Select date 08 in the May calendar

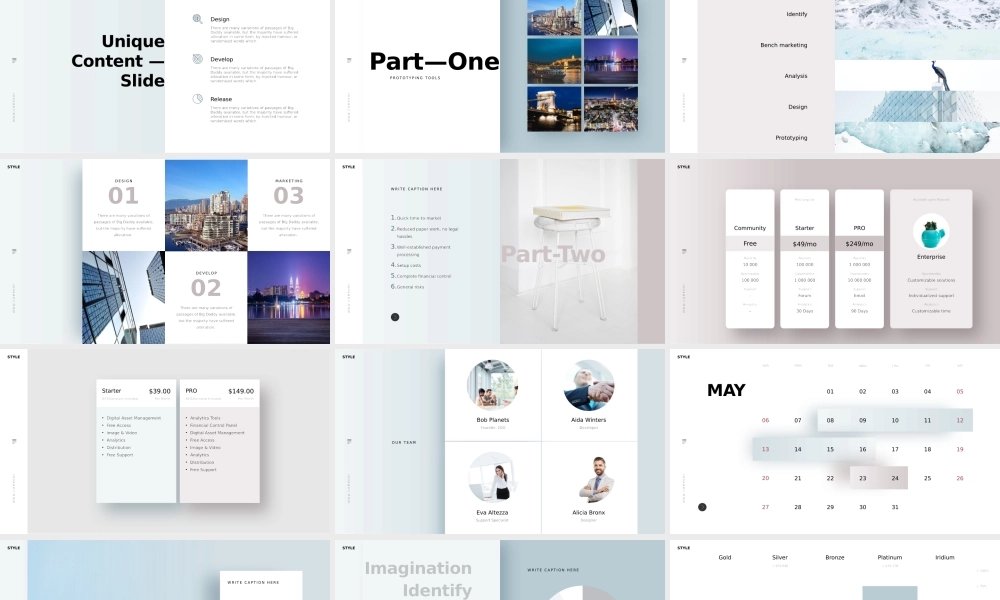pyautogui.click(x=830, y=420)
